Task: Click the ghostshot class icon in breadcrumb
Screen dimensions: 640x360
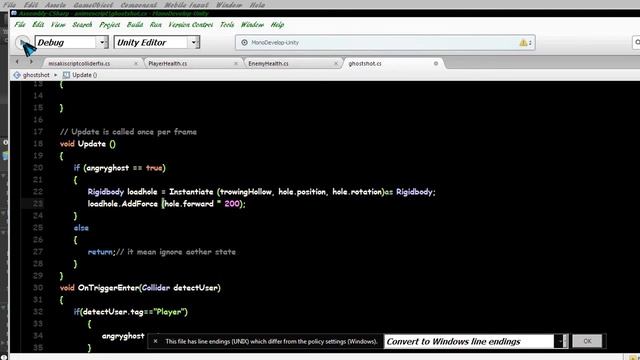Action: 17,75
